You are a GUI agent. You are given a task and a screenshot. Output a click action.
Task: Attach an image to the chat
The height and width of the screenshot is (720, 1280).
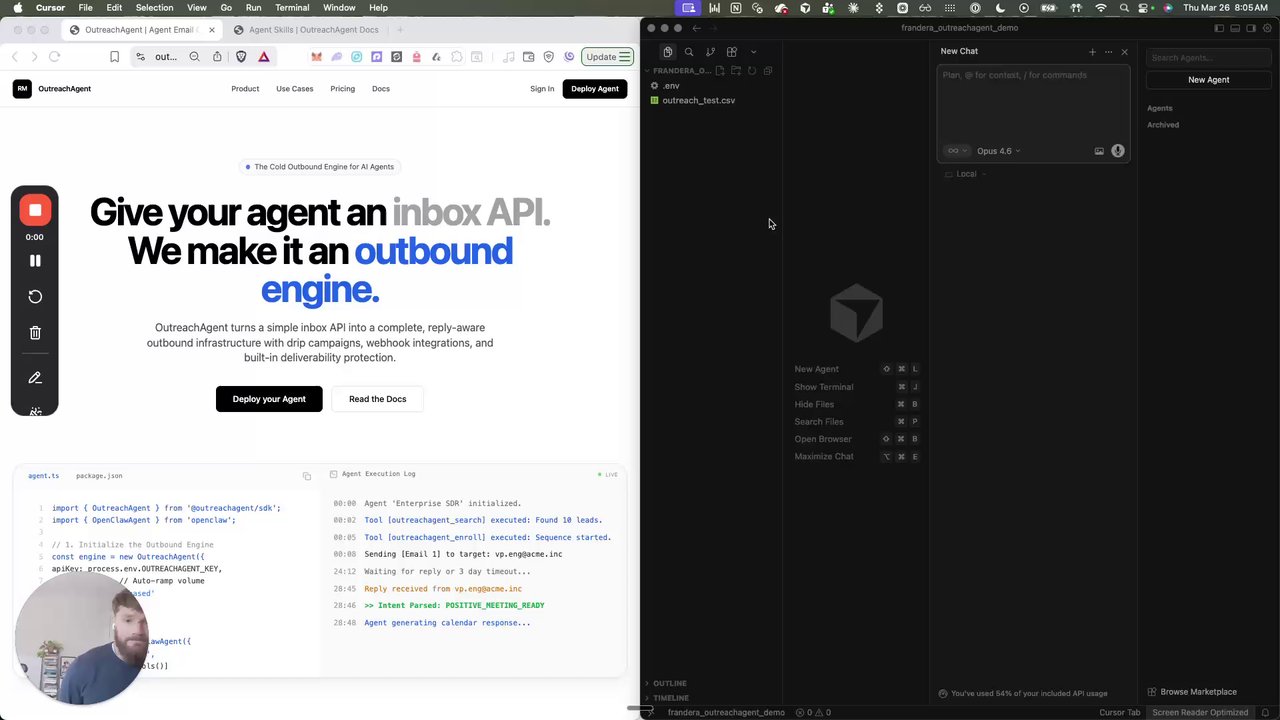(1099, 151)
